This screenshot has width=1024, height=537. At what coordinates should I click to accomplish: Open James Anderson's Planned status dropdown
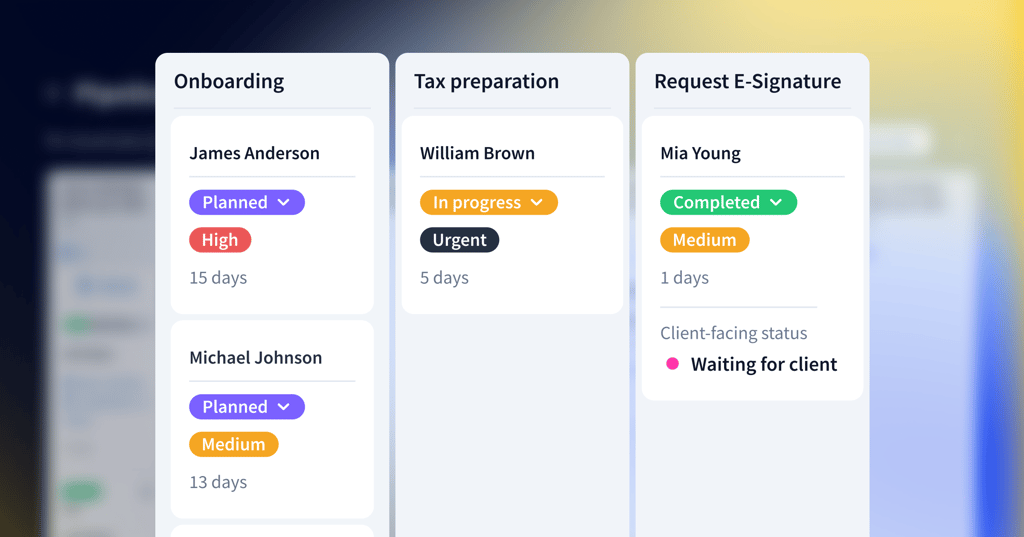tap(246, 202)
